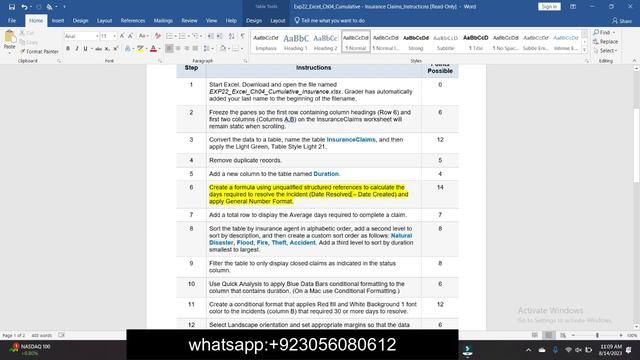This screenshot has height=360, width=640.
Task: Open the Font name dropdown
Action: click(97, 36)
